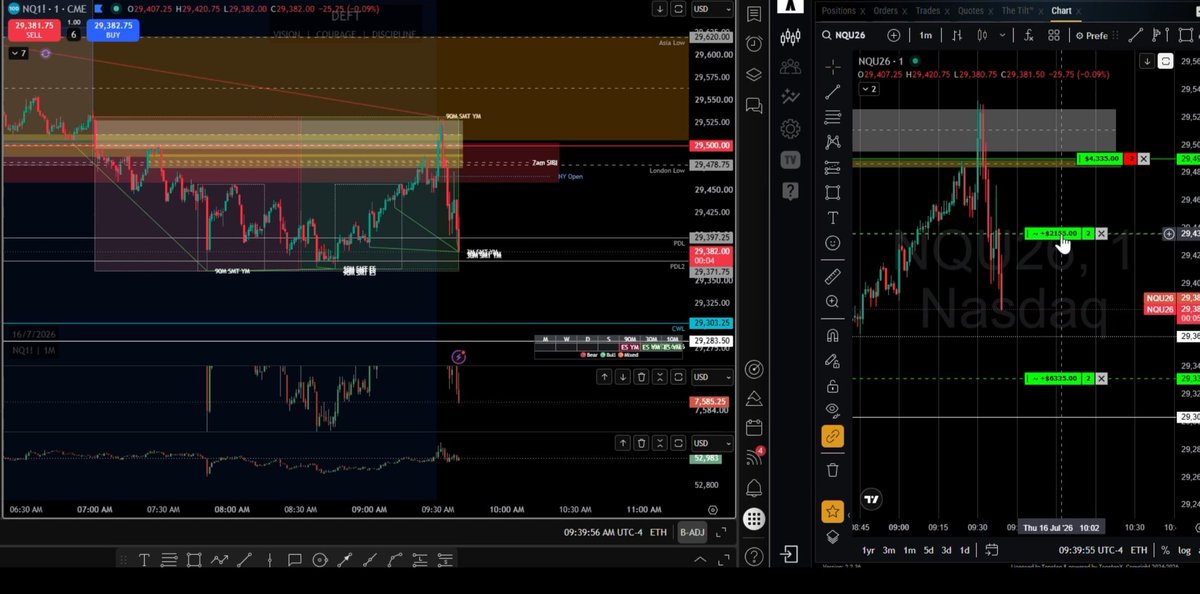Toggle percent scale on NQU26 chart
This screenshot has width=1200, height=594.
click(x=1165, y=550)
